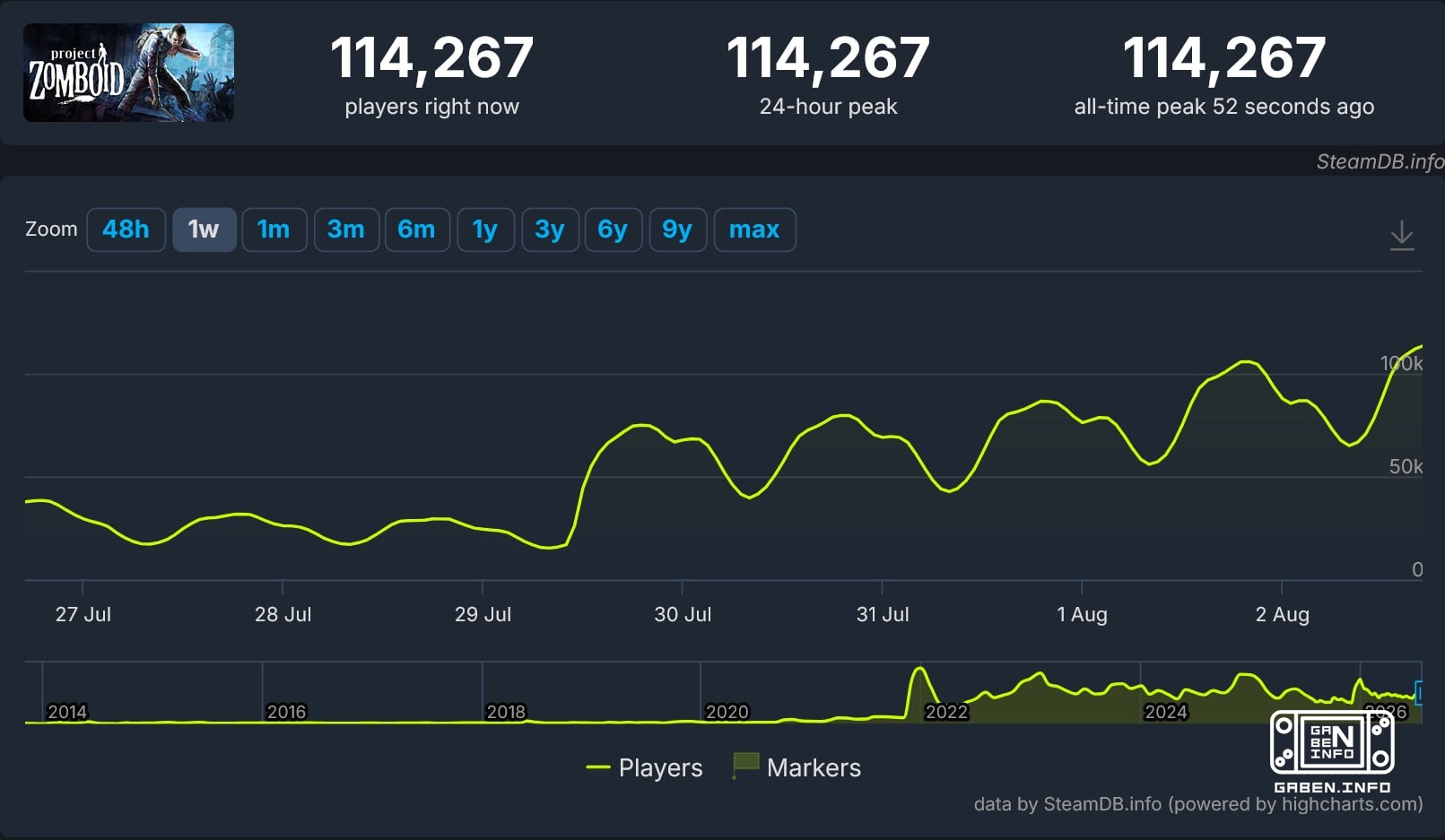Select the 48h zoom range
The width and height of the screenshot is (1445, 840).
126,229
